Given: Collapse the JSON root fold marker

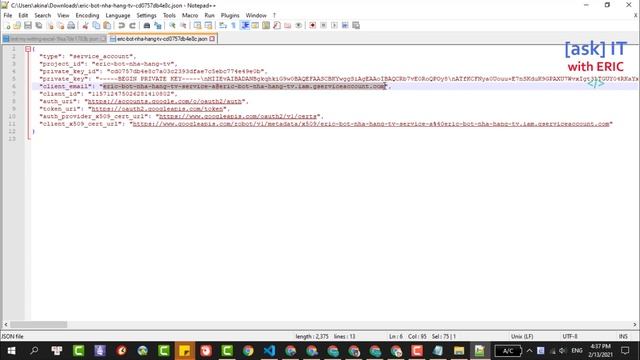Looking at the screenshot, I should coord(28,49).
